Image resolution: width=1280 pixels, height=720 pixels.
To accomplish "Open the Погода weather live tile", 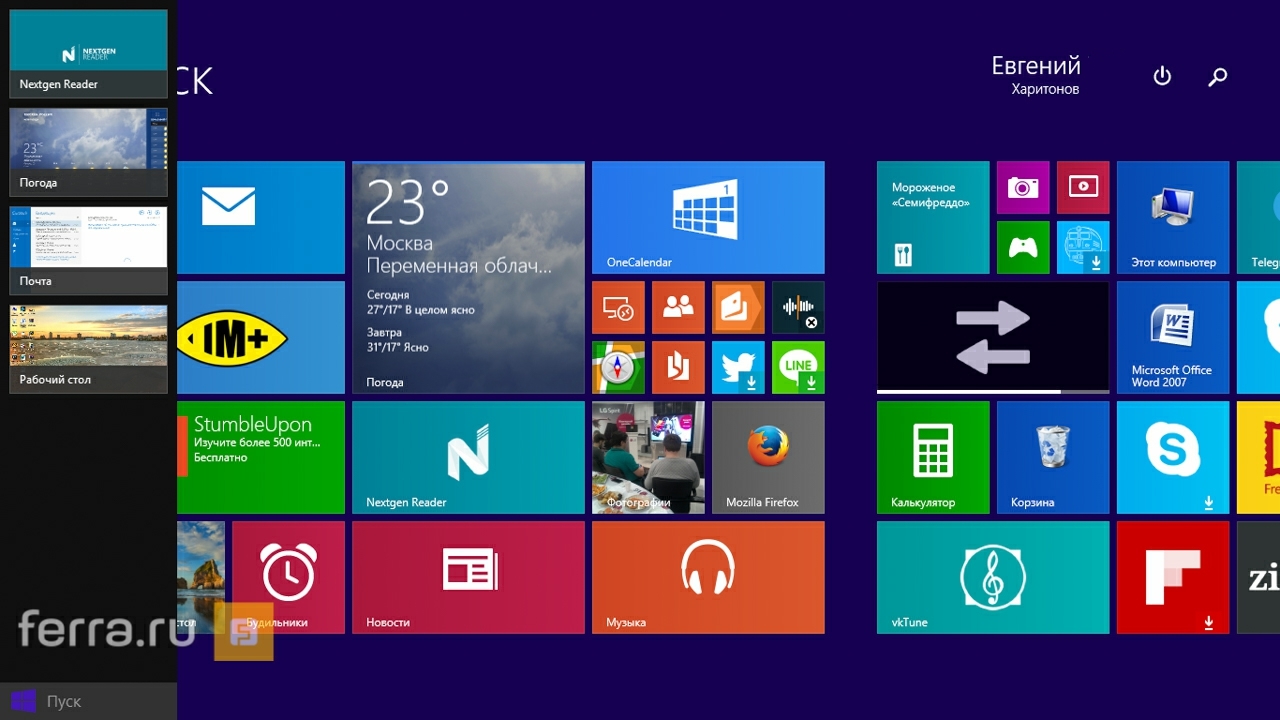I will click(x=468, y=277).
